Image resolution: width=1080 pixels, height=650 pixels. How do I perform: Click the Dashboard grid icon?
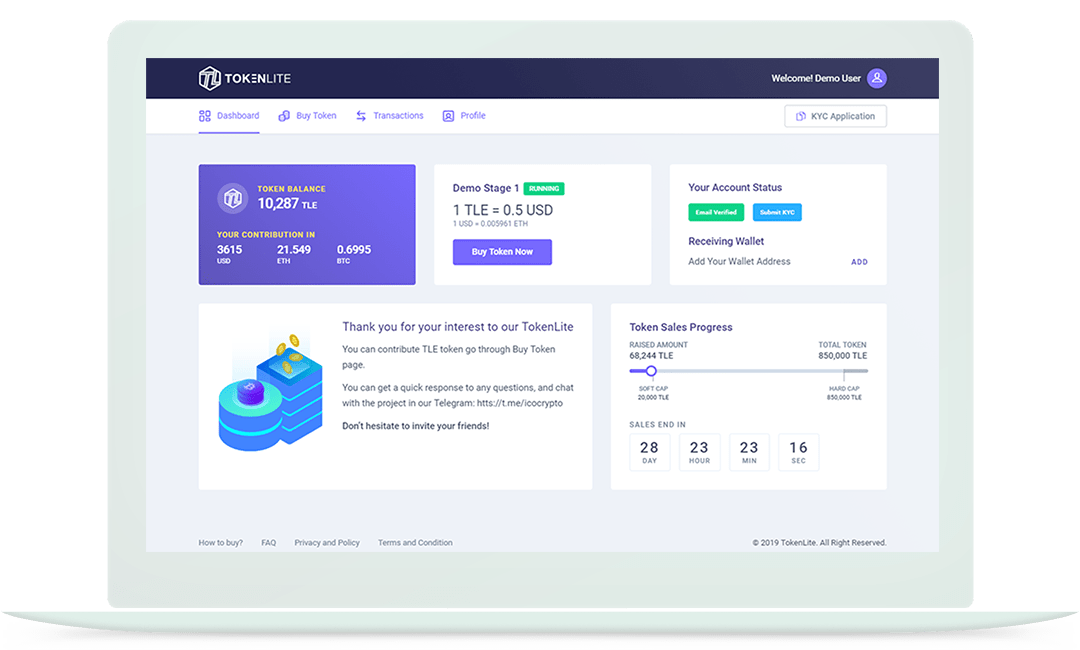[205, 116]
